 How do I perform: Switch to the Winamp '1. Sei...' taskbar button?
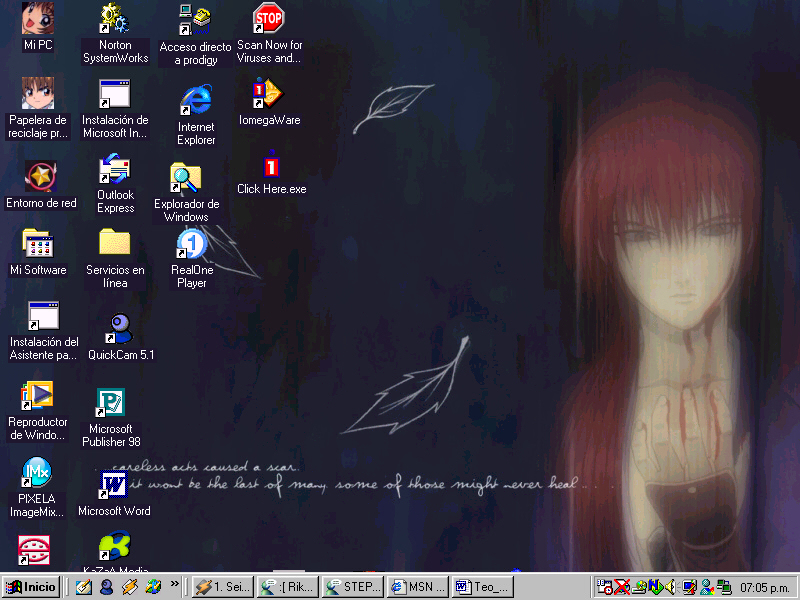[222, 587]
